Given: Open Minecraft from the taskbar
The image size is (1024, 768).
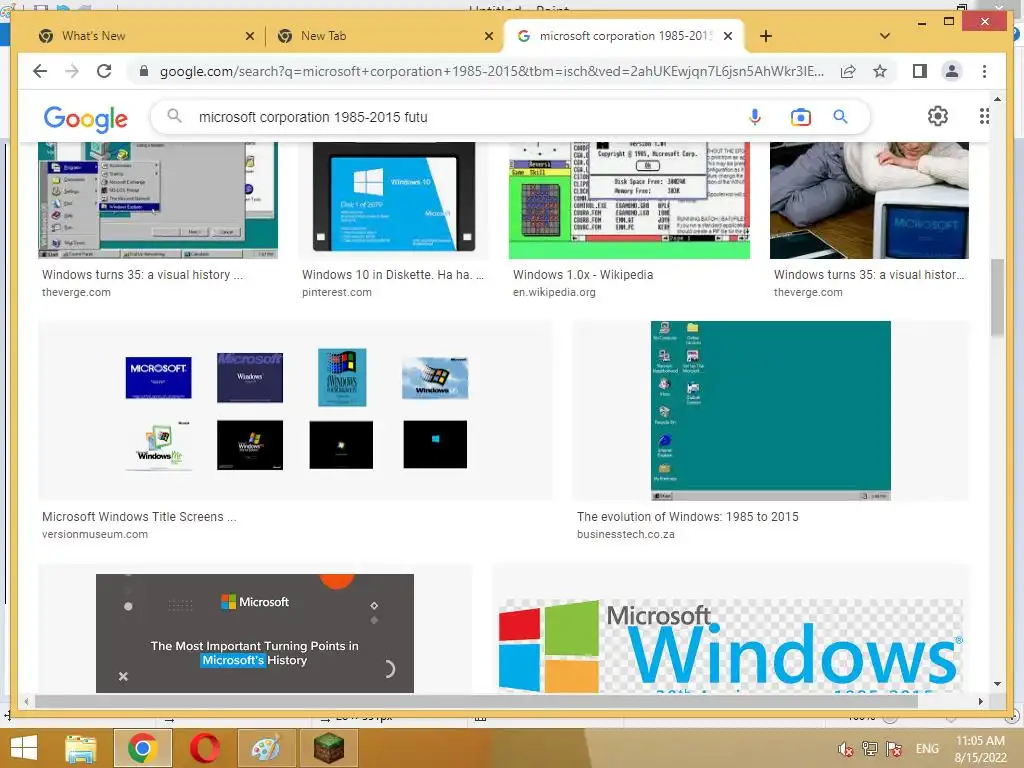Looking at the screenshot, I should coord(328,748).
